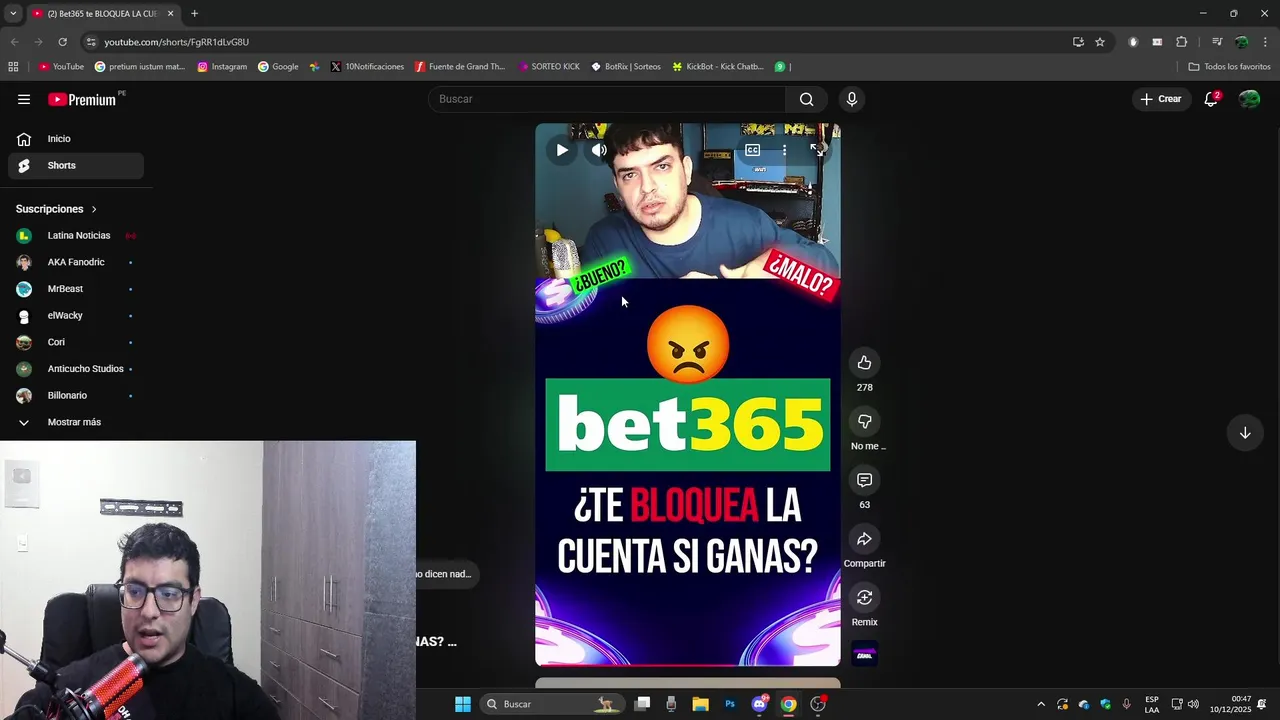
Task: Focus the YouTube Buscar search field
Action: point(608,99)
